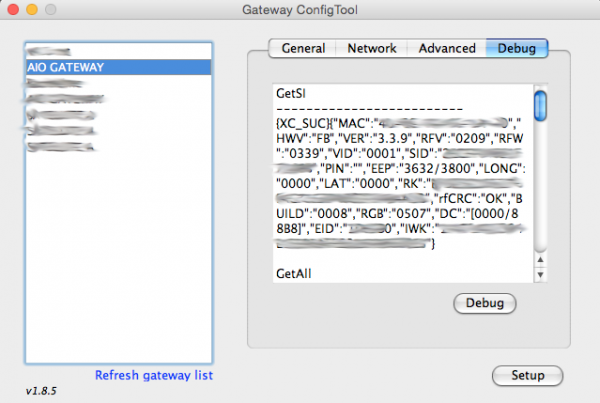600x403 pixels.
Task: Select the last blurred gateway in the list
Action: [60, 147]
